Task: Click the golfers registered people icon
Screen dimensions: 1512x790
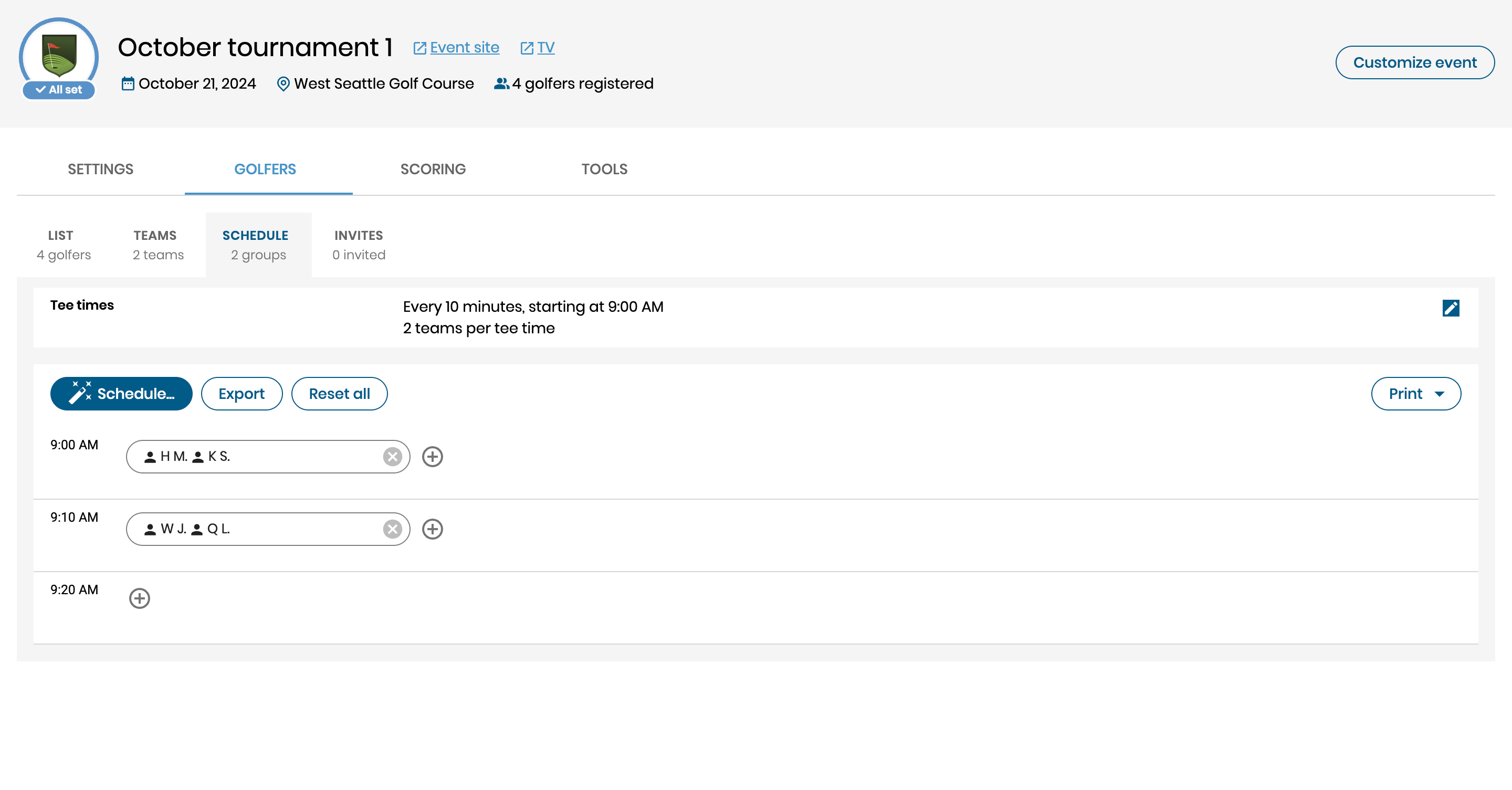Action: pos(501,84)
